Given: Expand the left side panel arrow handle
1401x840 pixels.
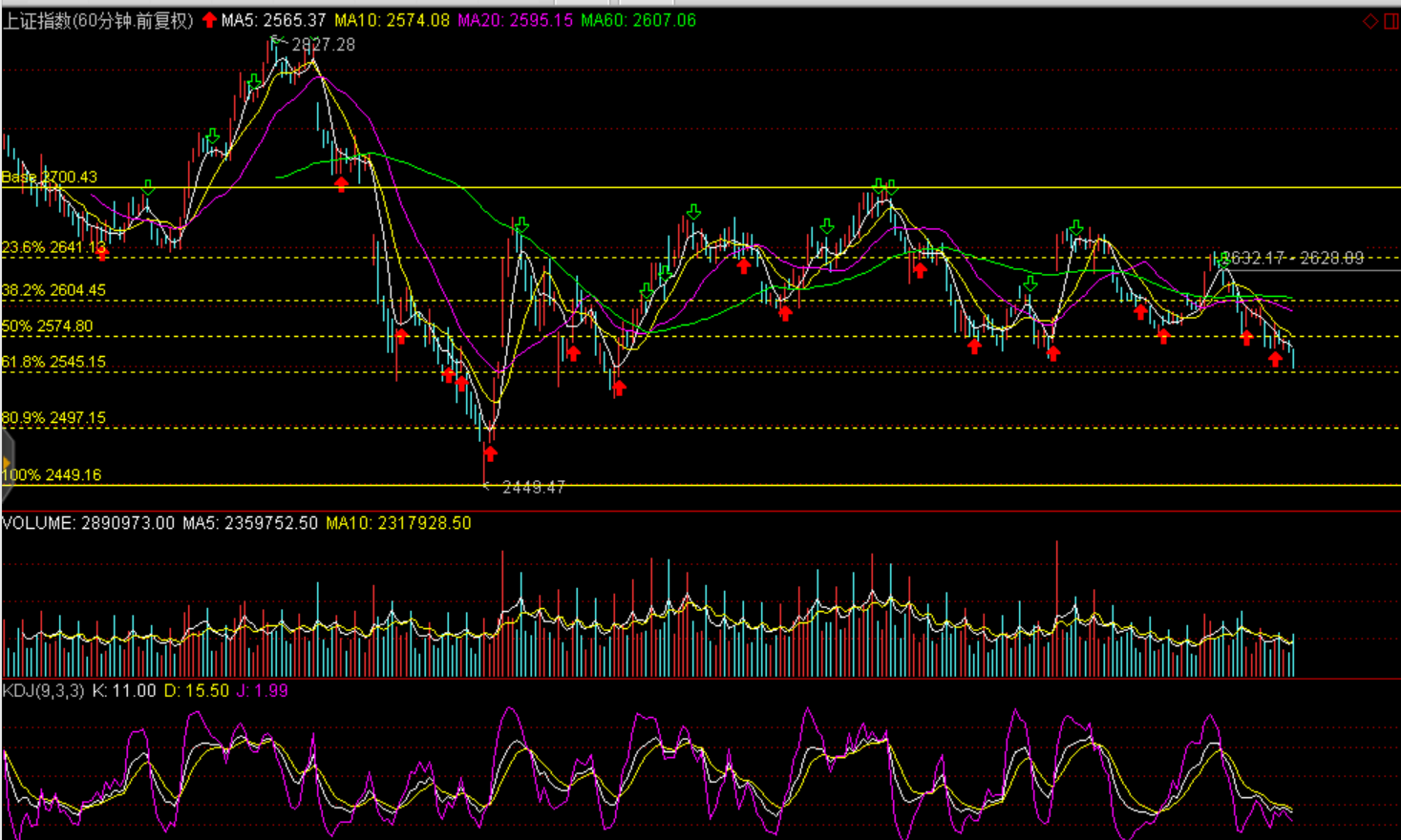Looking at the screenshot, I should click(7, 464).
